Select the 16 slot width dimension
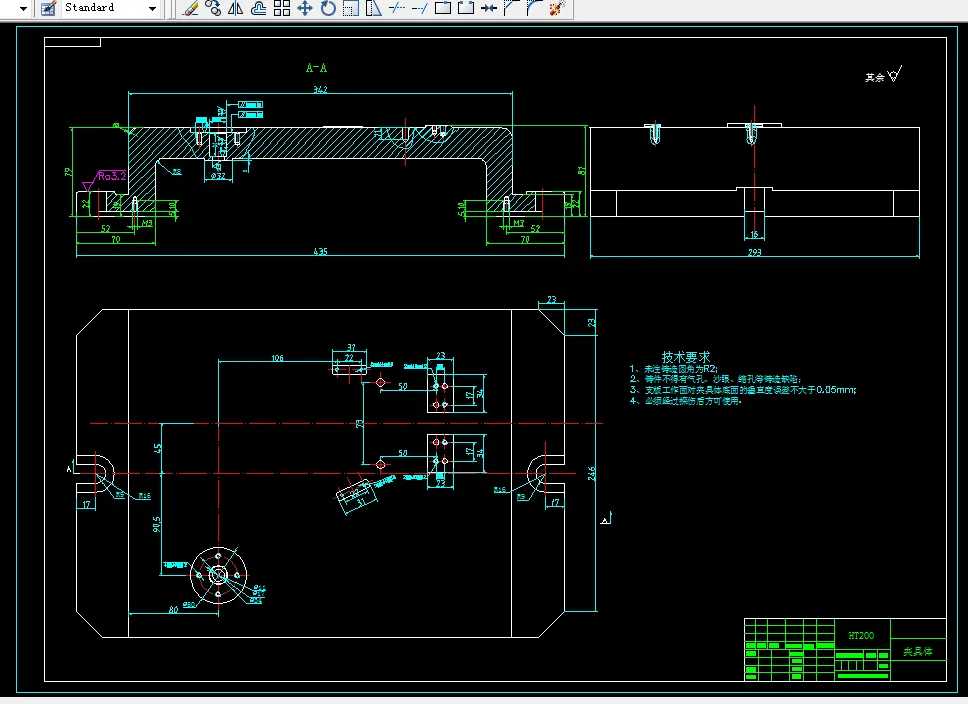968x704 pixels. [x=754, y=235]
